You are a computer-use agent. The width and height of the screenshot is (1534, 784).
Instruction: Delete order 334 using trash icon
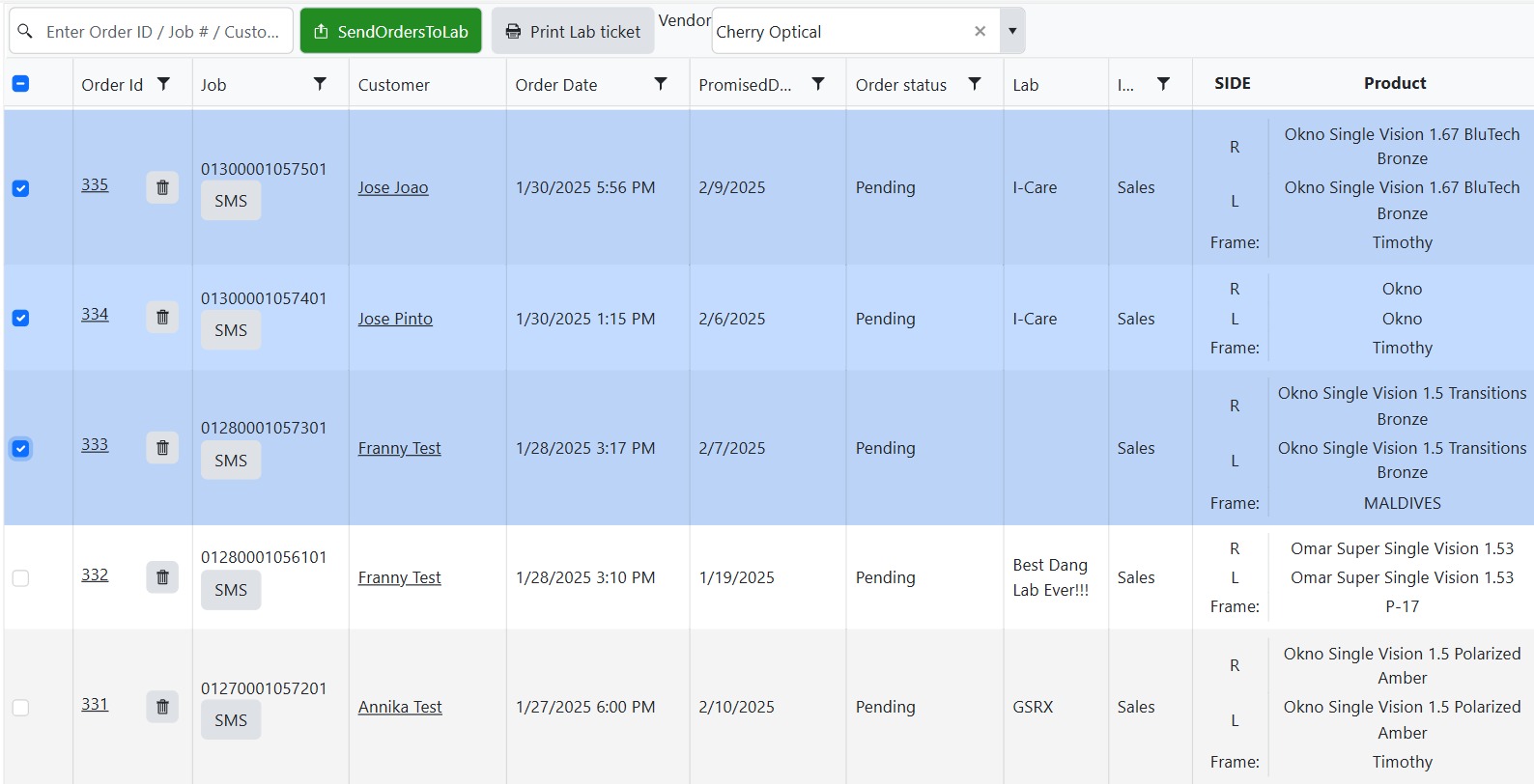coord(162,317)
